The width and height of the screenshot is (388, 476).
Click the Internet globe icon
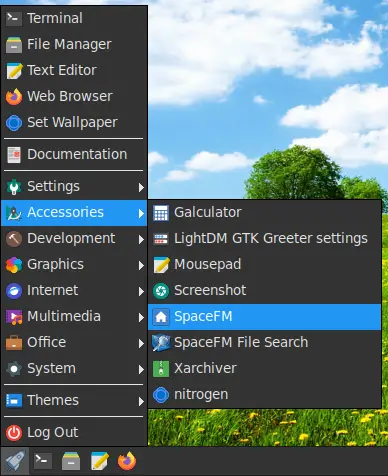[14, 291]
